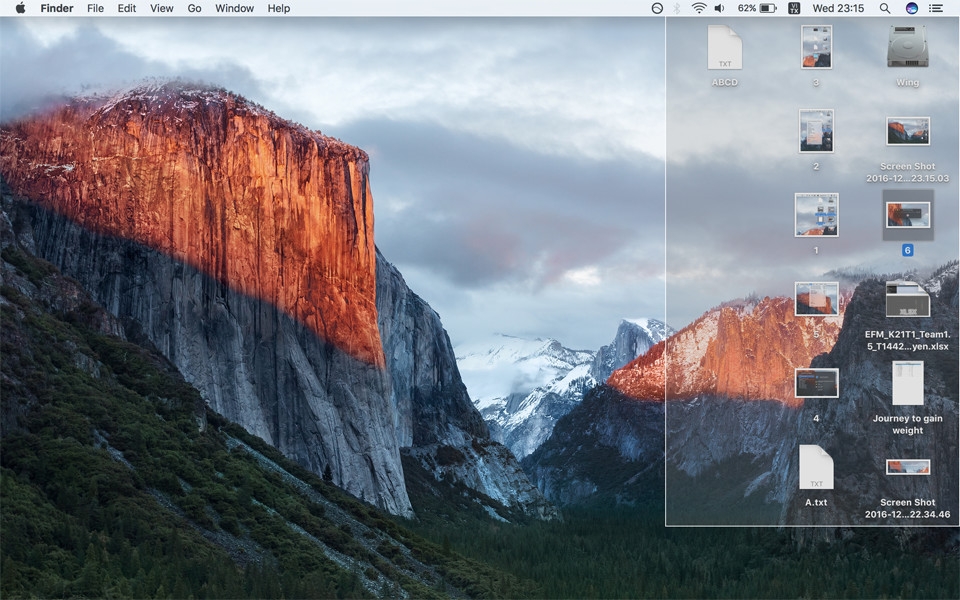Select Screen Shot 23.15.03 thumbnail
Image resolution: width=960 pixels, height=600 pixels.
907,131
